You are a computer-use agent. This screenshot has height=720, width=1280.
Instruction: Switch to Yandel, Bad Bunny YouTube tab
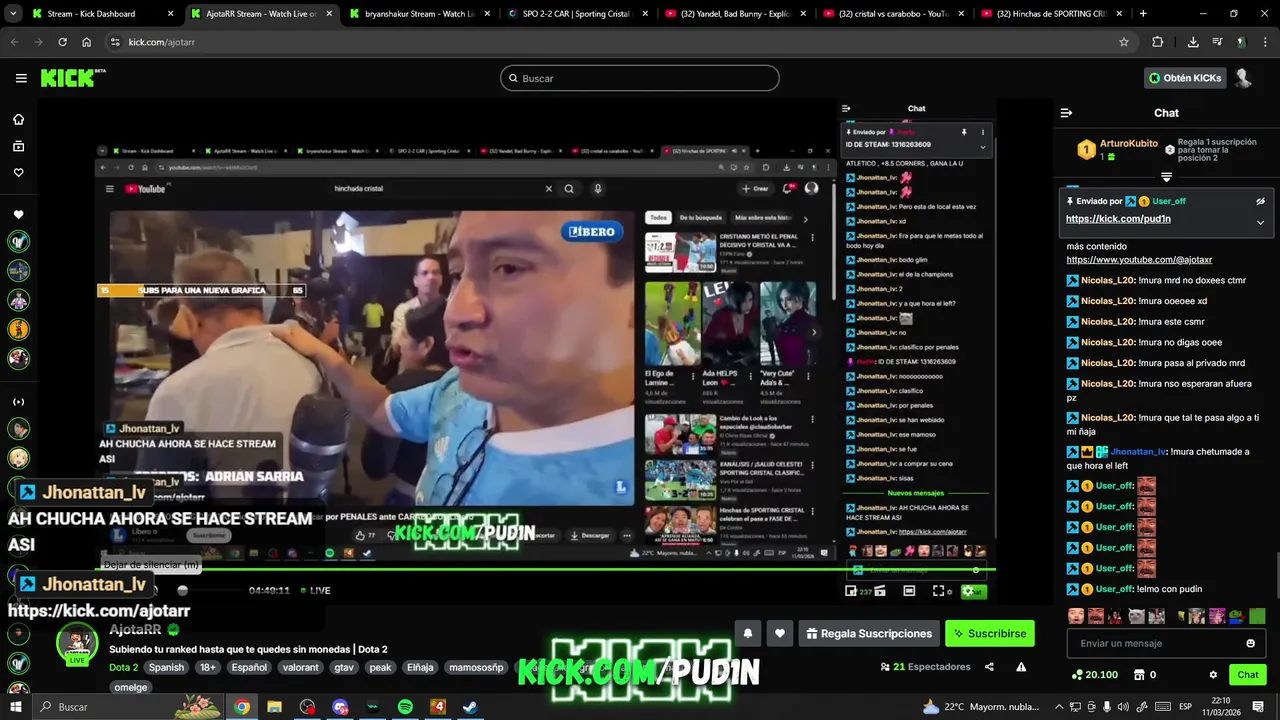tap(735, 14)
